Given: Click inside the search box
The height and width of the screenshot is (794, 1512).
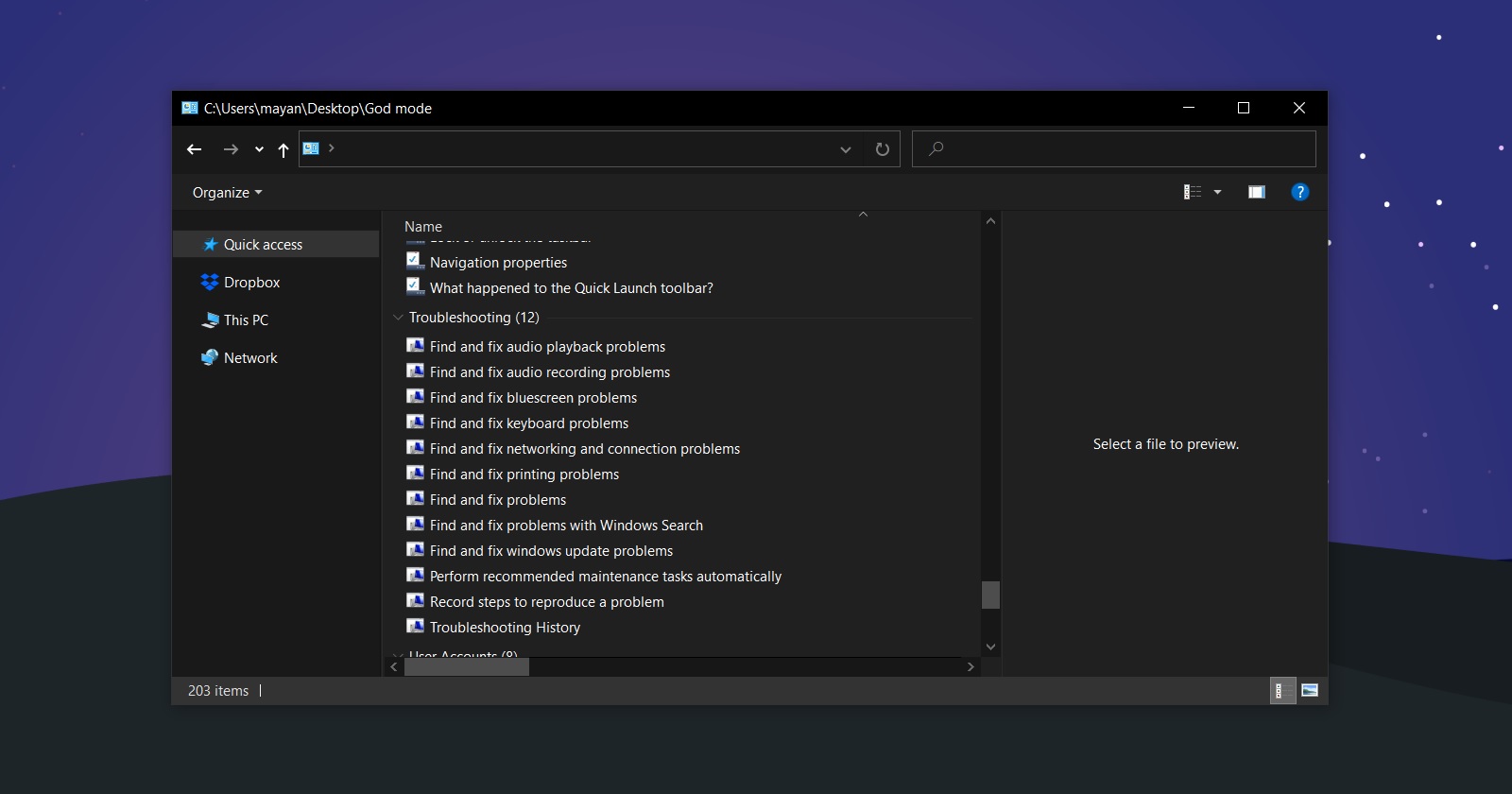Looking at the screenshot, I should [1114, 148].
